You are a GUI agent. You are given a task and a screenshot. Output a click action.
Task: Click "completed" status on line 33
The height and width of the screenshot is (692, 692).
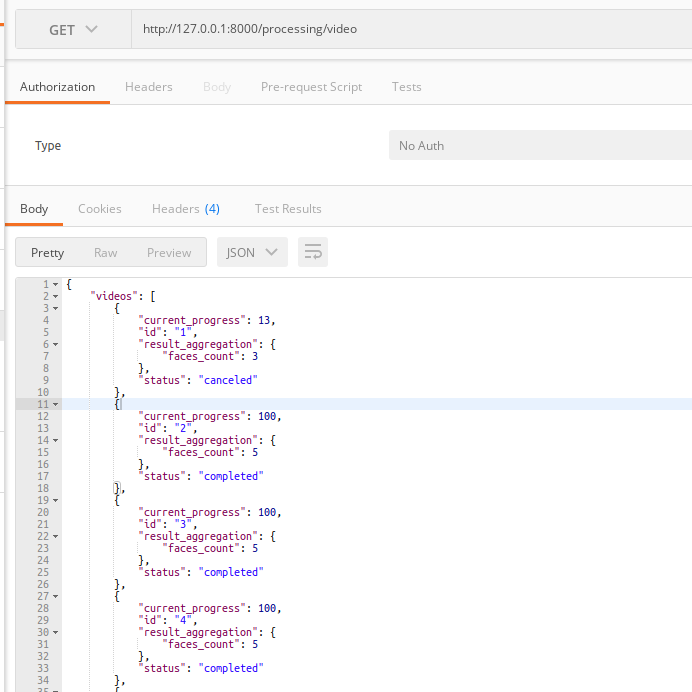(x=231, y=668)
